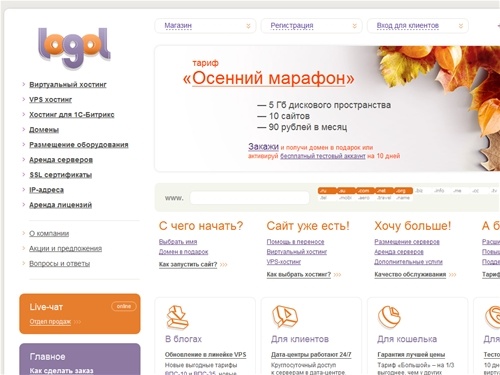
Task: Click the '«Осенний марафон»' tariff heading
Action: [x=269, y=78]
